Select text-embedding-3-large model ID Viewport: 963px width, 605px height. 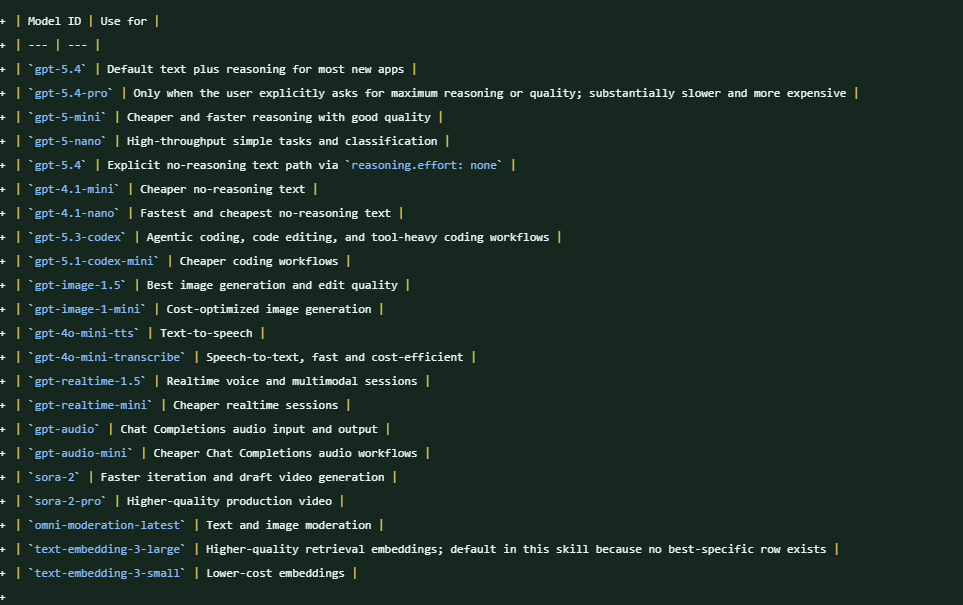(x=107, y=549)
